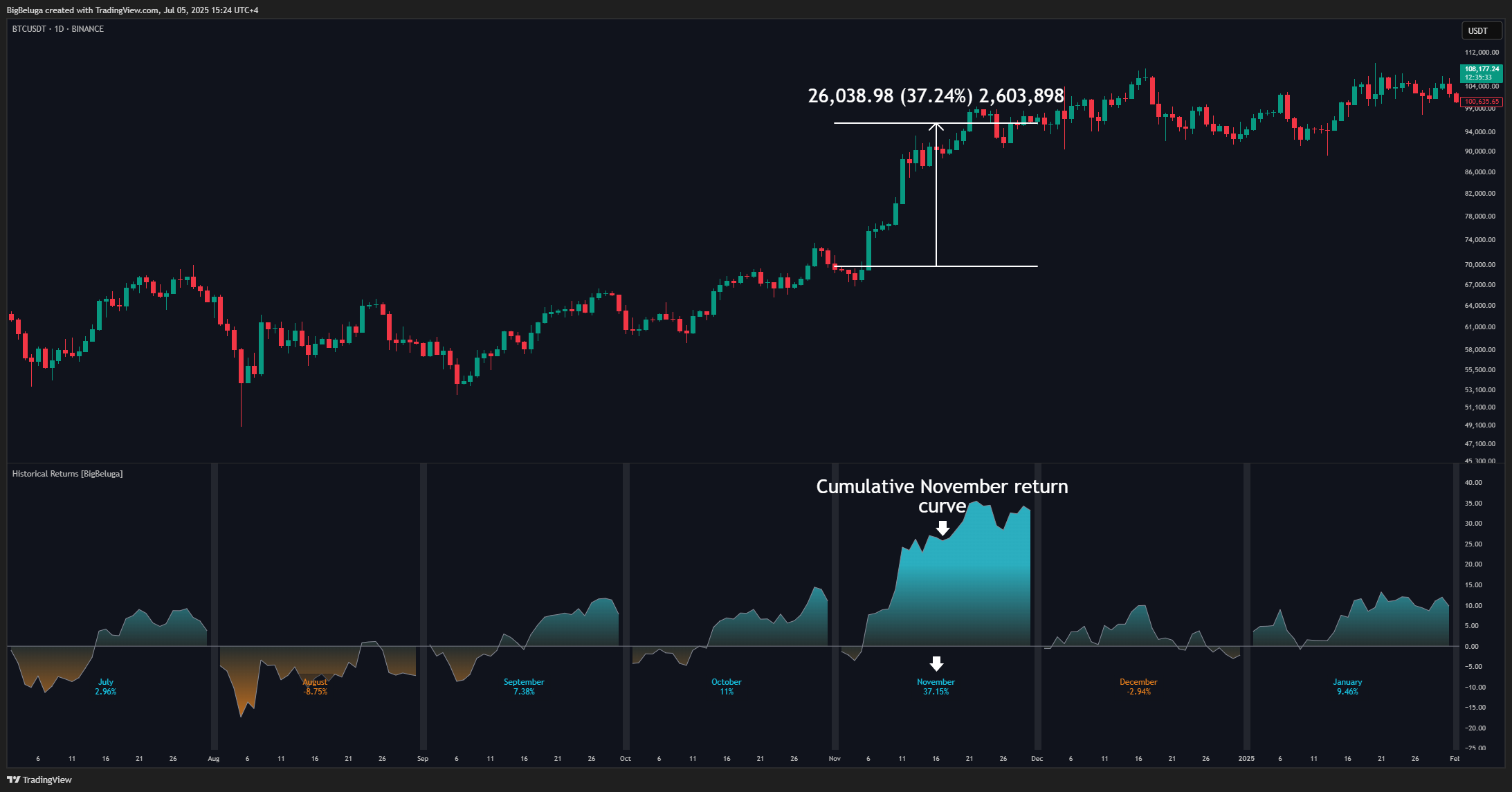1512x792 pixels.
Task: Click the Aug label on the time axis
Action: pyautogui.click(x=214, y=759)
